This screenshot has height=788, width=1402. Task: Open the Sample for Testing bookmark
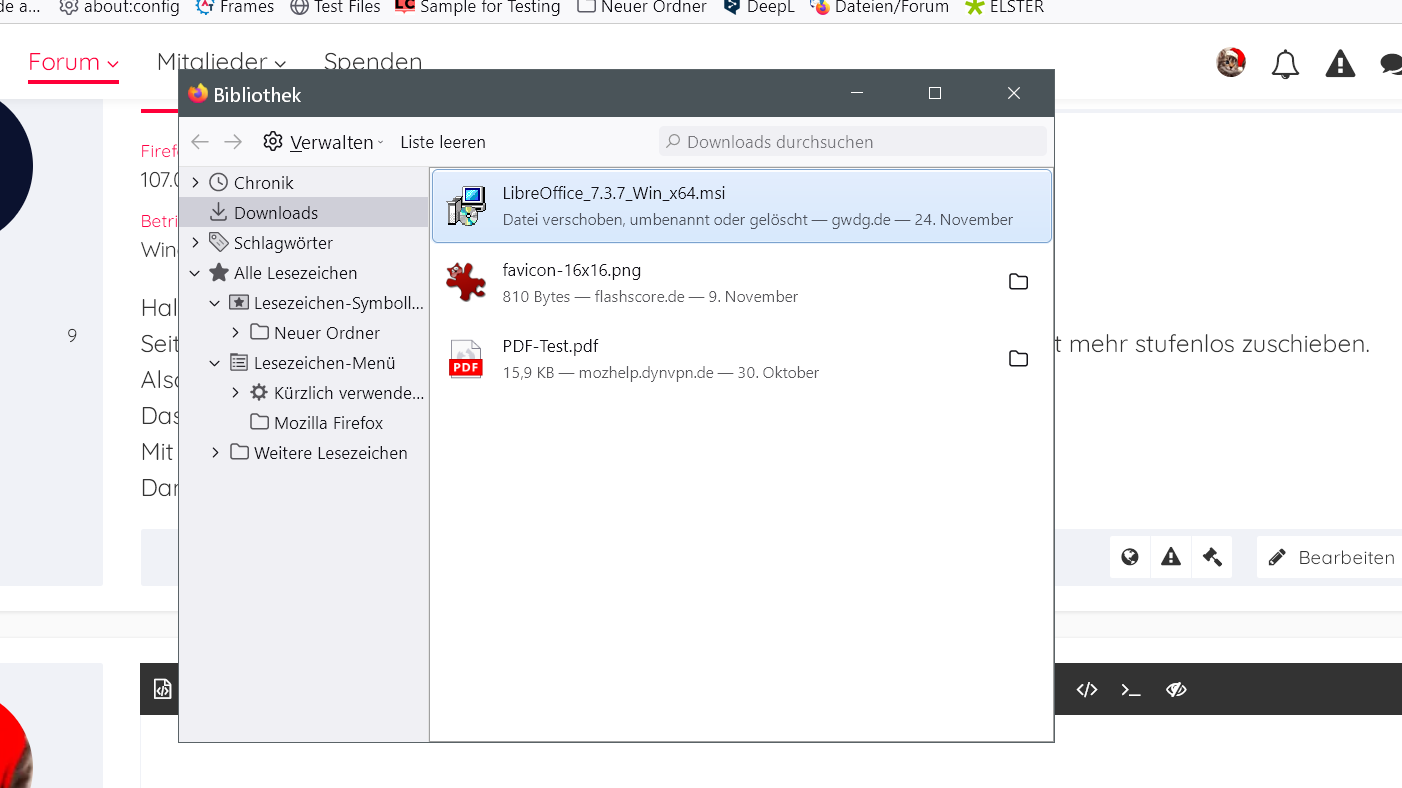[x=478, y=8]
